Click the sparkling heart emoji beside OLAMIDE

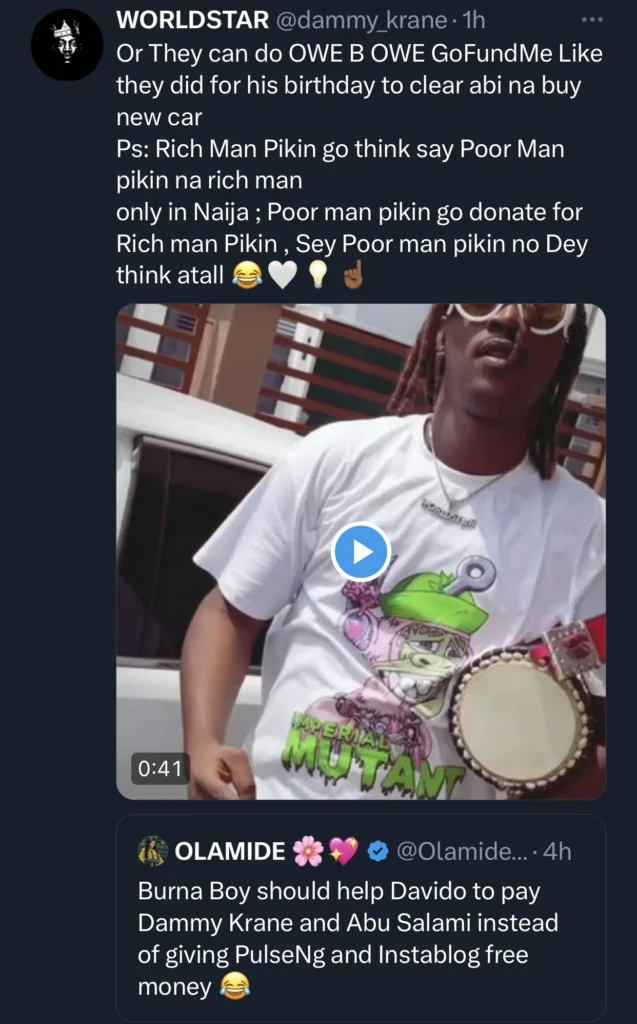[x=342, y=851]
